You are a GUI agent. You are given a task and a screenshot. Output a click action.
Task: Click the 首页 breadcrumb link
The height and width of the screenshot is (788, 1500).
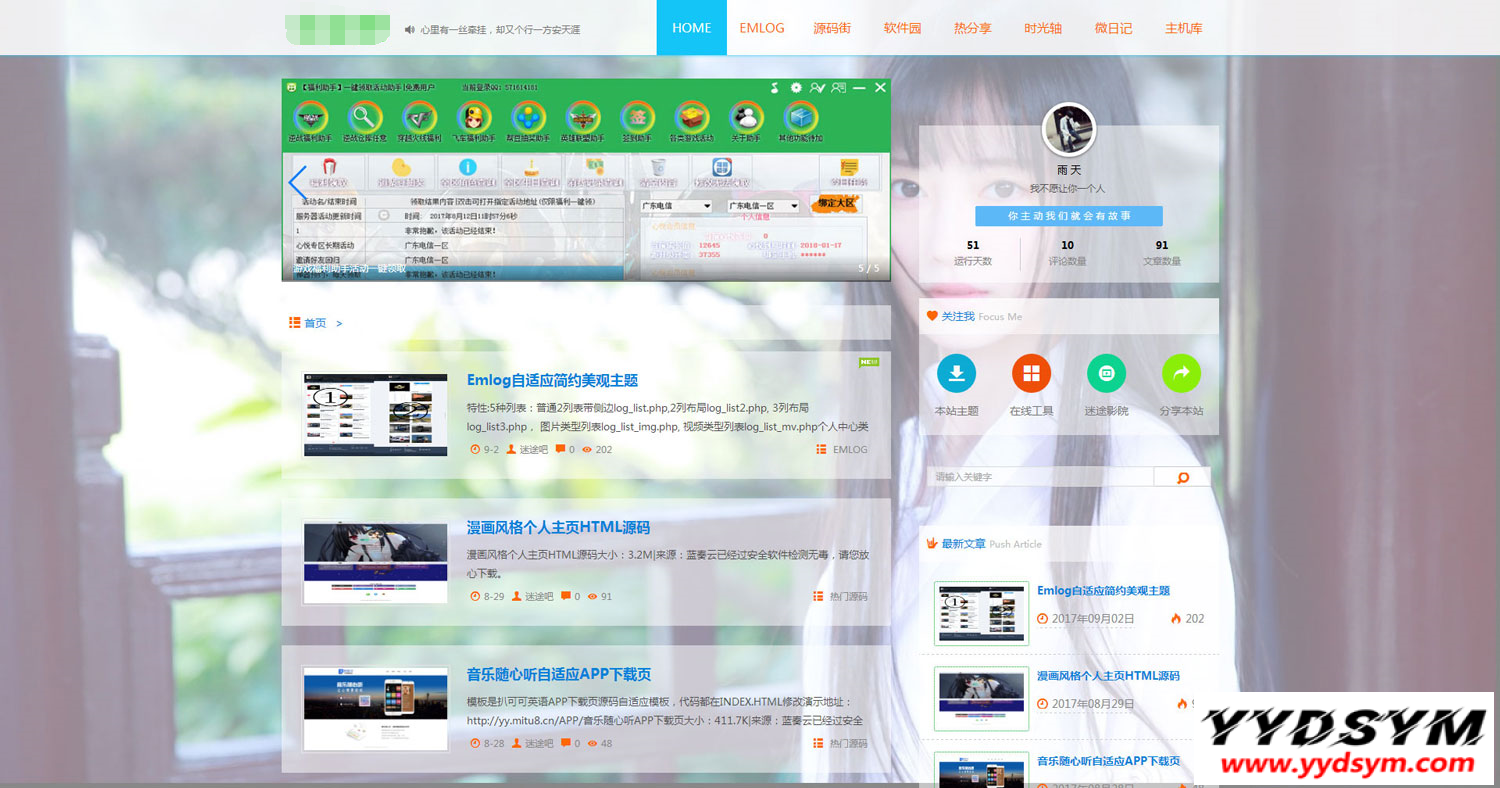315,323
